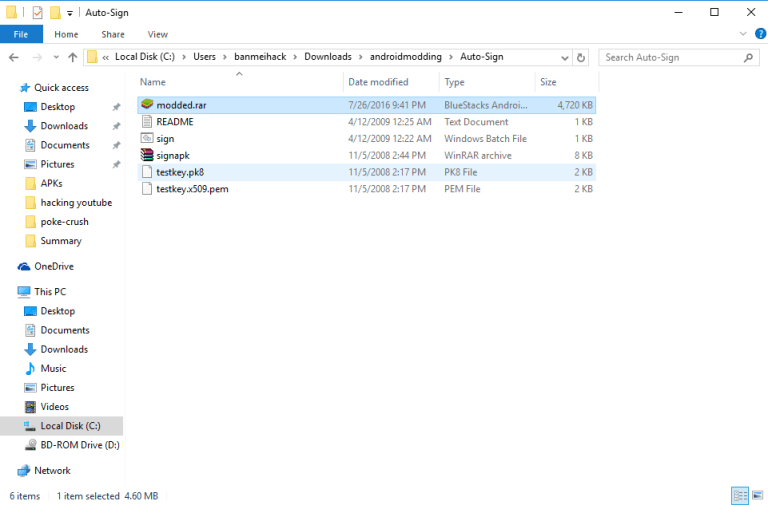This screenshot has width=768, height=505.
Task: Click the New folder icon in the title bar
Action: coord(55,12)
